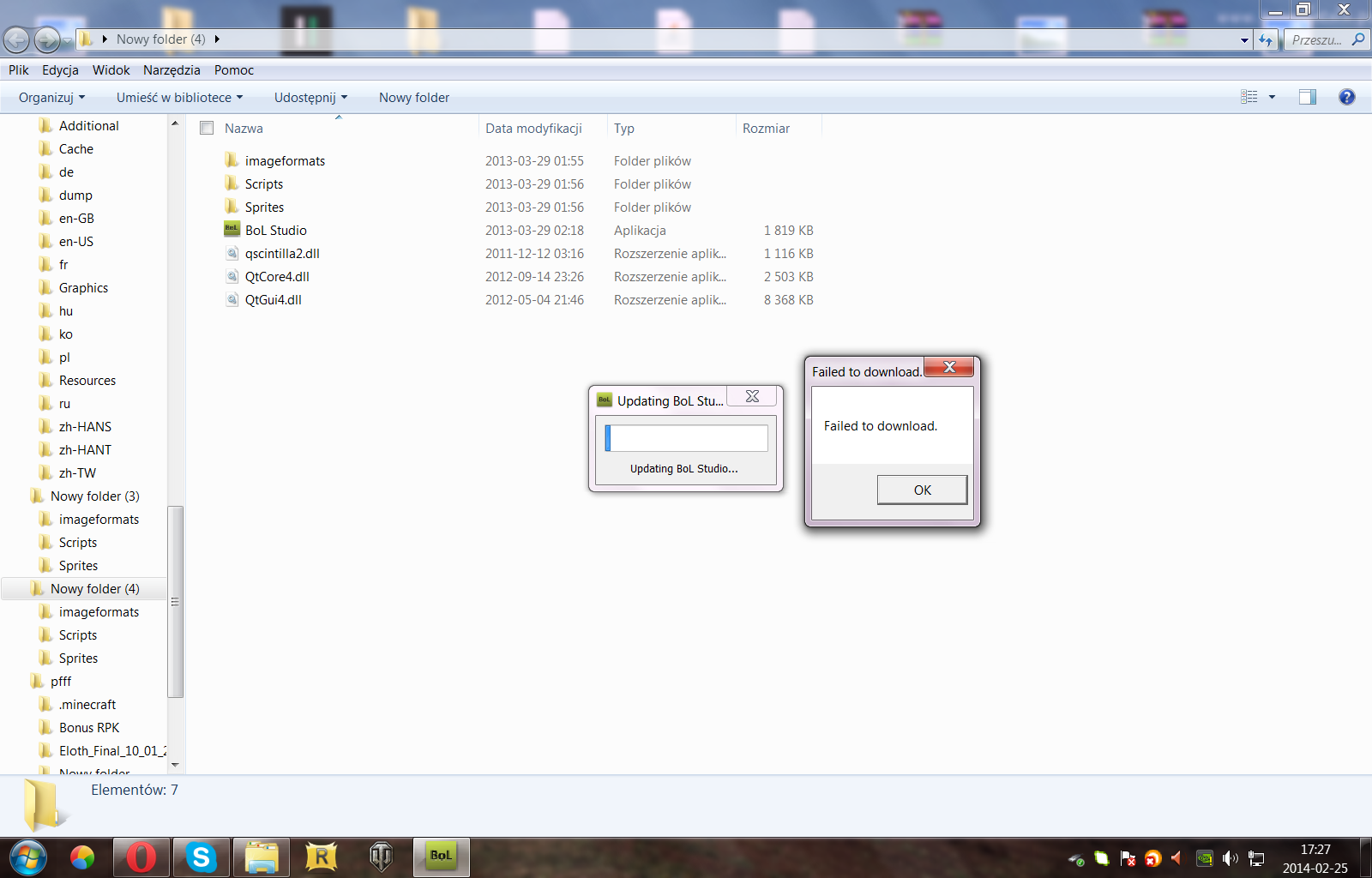Open the Umieść w bibliotece dropdown
Screen dimensions: 1372x878
pos(179,98)
